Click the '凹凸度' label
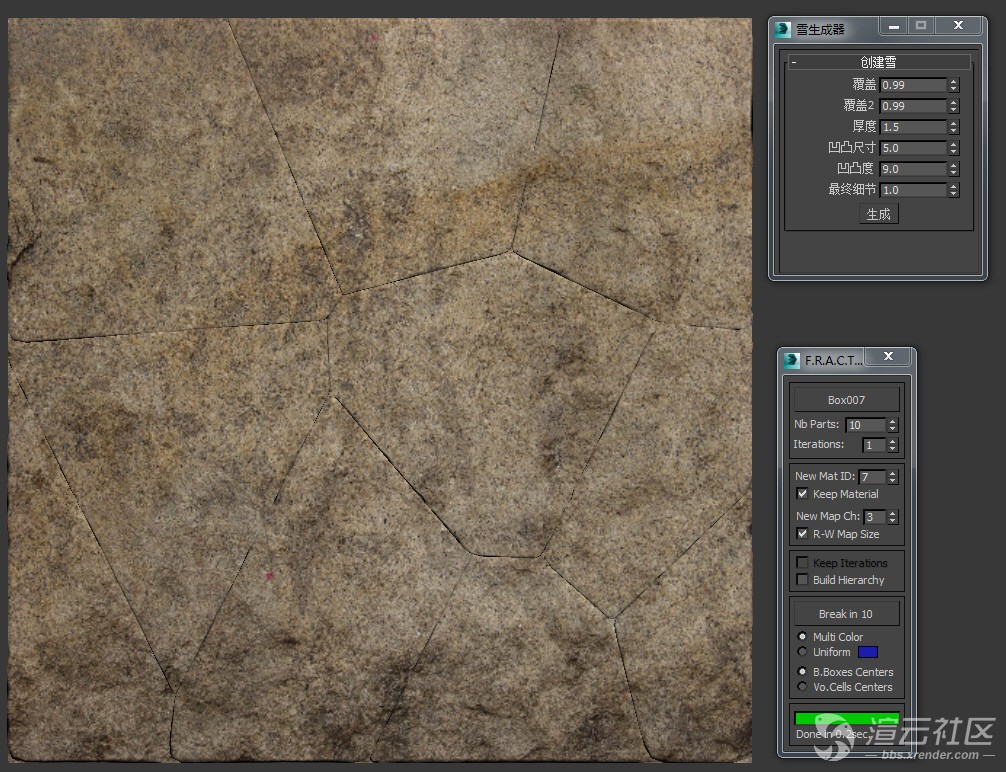1006x772 pixels. click(855, 168)
